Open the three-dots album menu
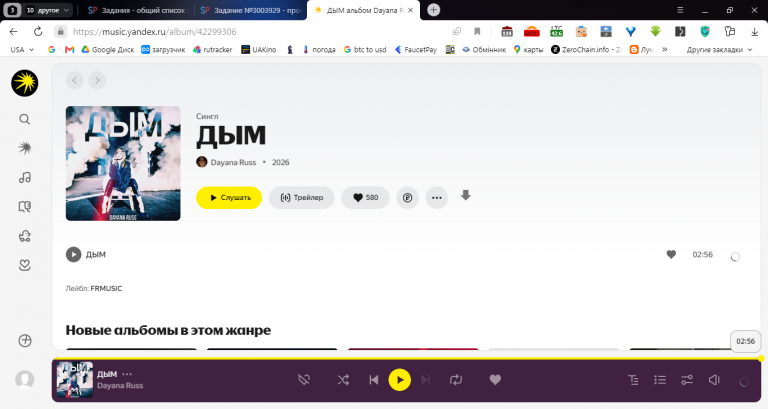 coord(437,198)
